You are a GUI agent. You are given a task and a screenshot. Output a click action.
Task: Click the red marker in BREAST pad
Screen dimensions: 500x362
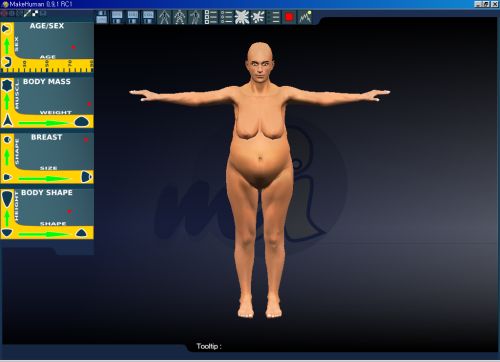click(x=86, y=140)
